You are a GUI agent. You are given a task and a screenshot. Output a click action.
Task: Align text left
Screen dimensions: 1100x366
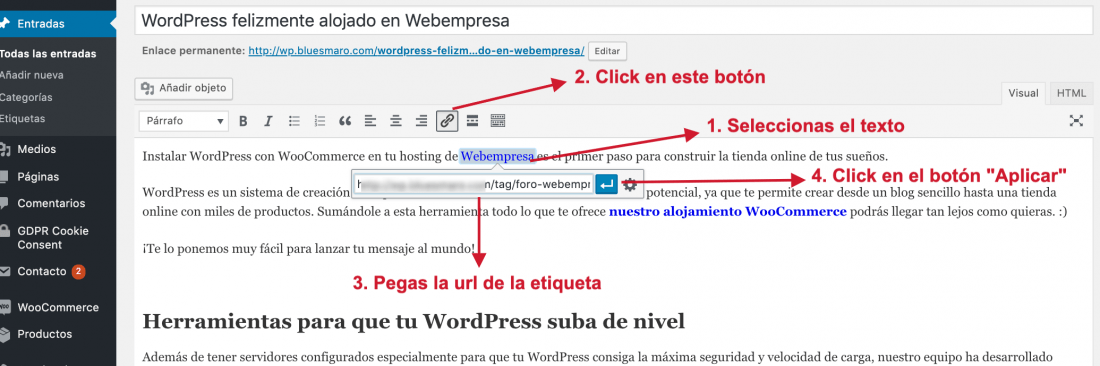tap(370, 121)
